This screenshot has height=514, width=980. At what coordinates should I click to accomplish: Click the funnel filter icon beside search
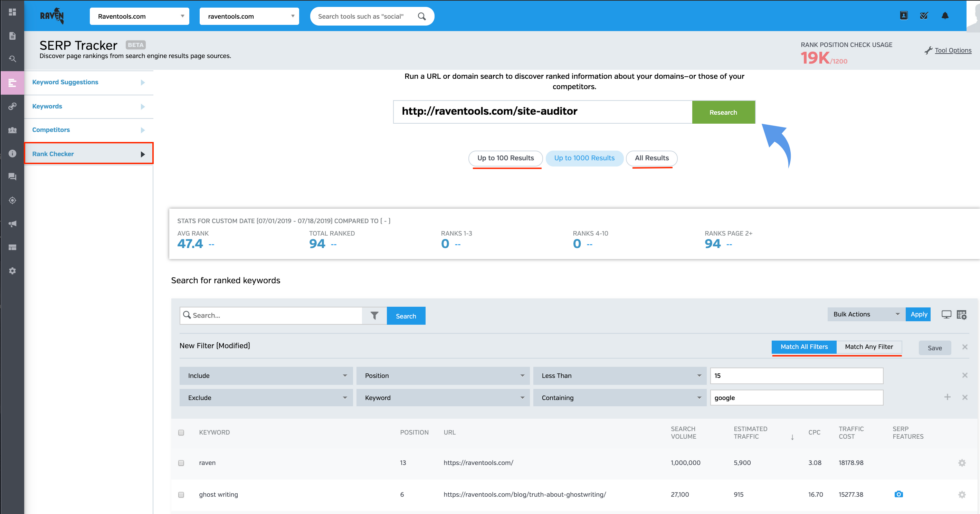[374, 315]
